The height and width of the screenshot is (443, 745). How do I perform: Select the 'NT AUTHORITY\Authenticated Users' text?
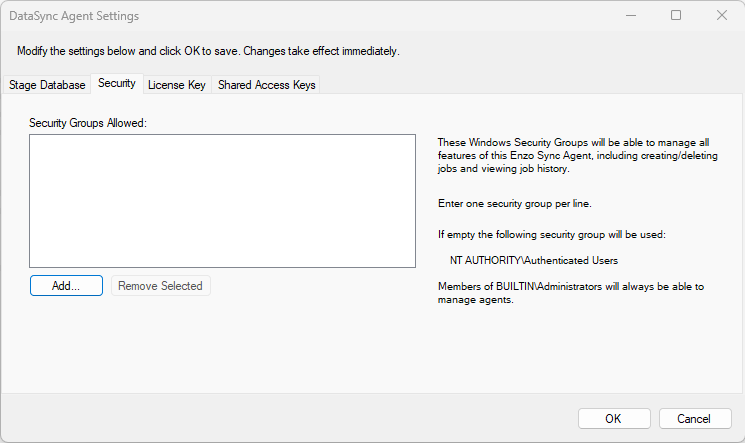[x=534, y=260]
